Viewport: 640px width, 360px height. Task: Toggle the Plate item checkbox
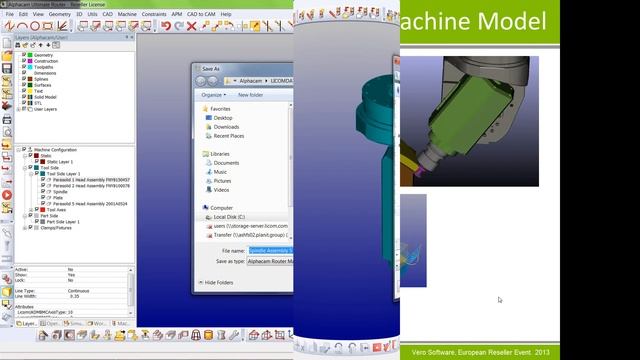click(43, 198)
